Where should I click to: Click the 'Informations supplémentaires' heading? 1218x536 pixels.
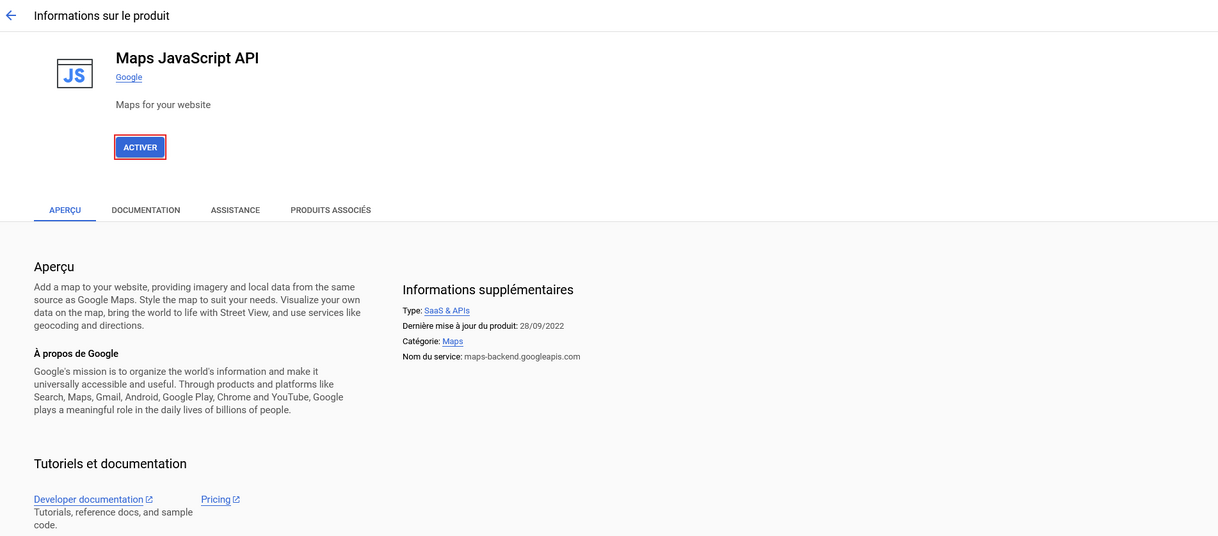tap(488, 290)
